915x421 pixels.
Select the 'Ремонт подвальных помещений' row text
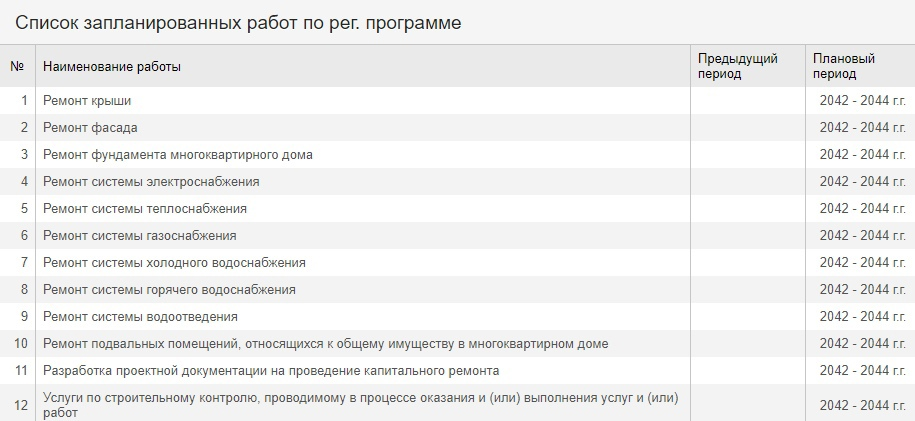pyautogui.click(x=325, y=344)
